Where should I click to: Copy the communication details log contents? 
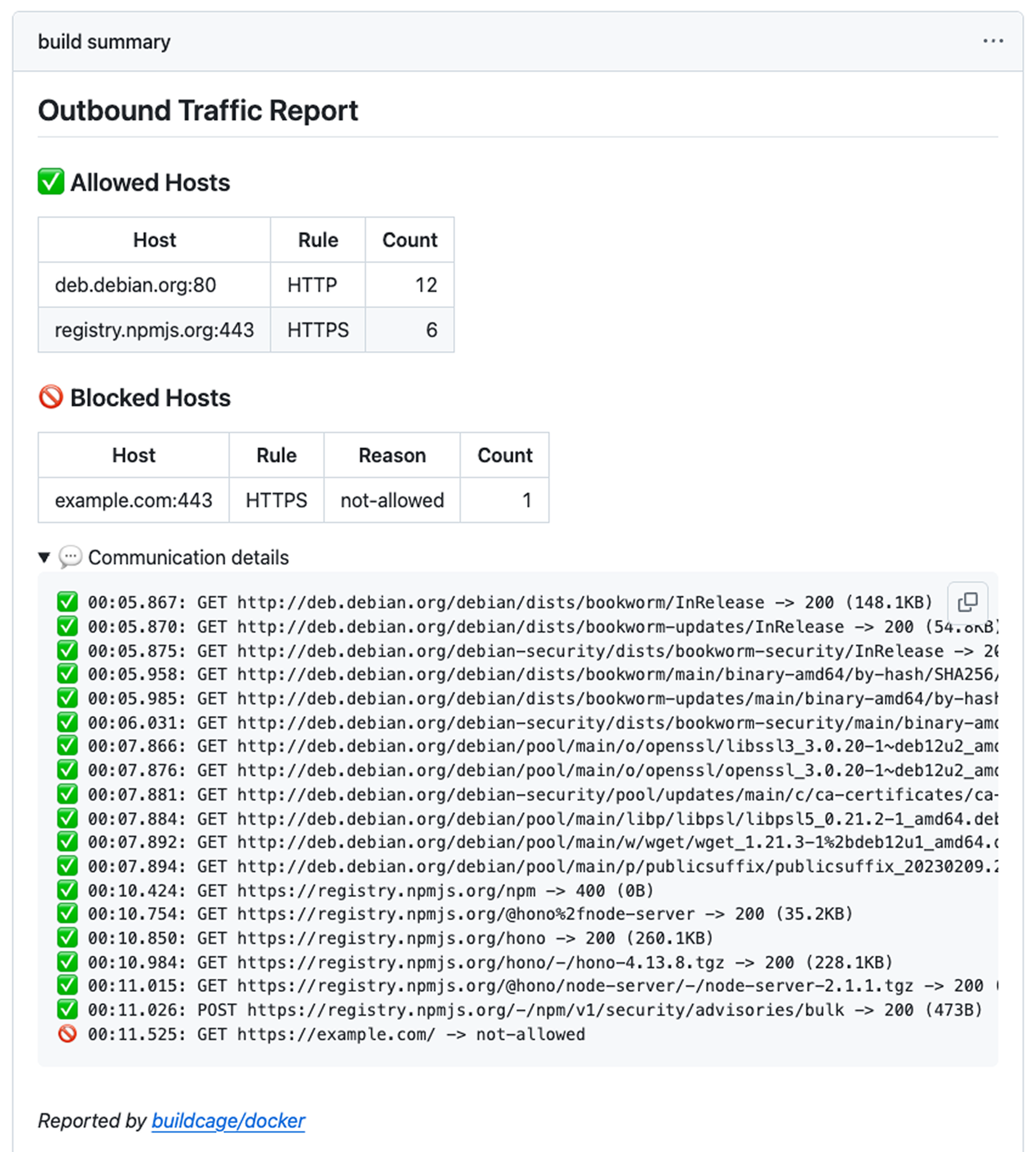[967, 602]
